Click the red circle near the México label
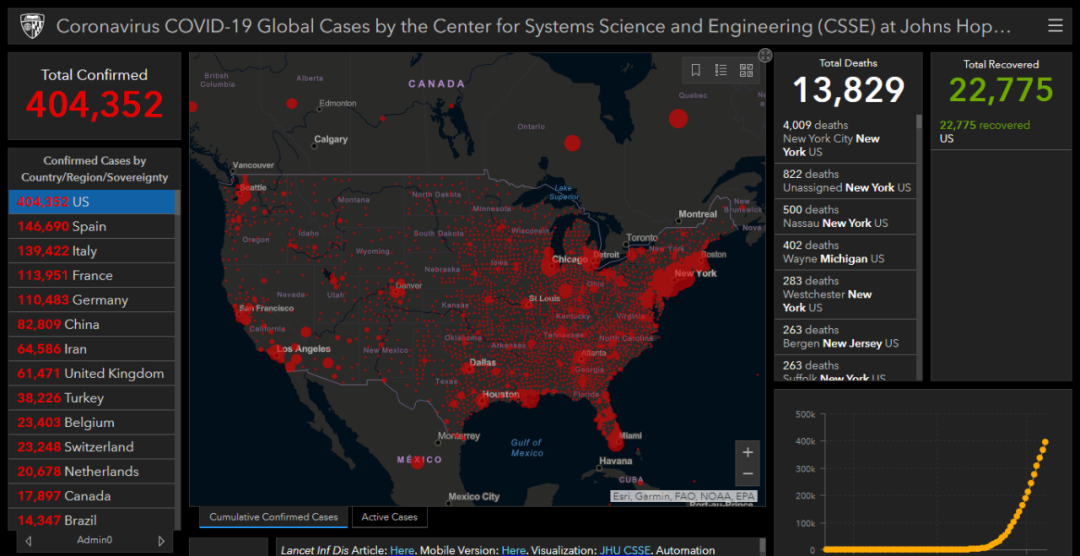 coord(417,462)
